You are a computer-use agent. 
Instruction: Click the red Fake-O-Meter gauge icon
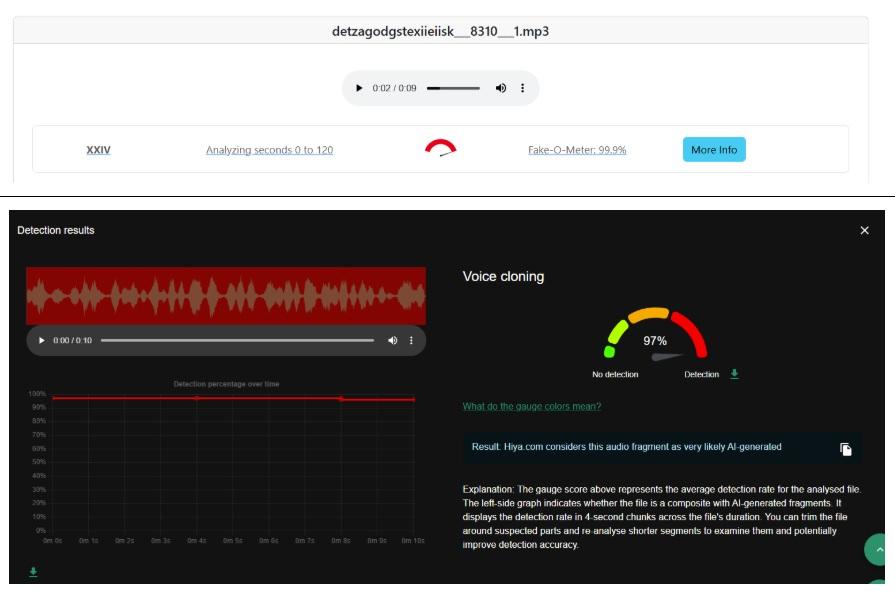click(440, 148)
